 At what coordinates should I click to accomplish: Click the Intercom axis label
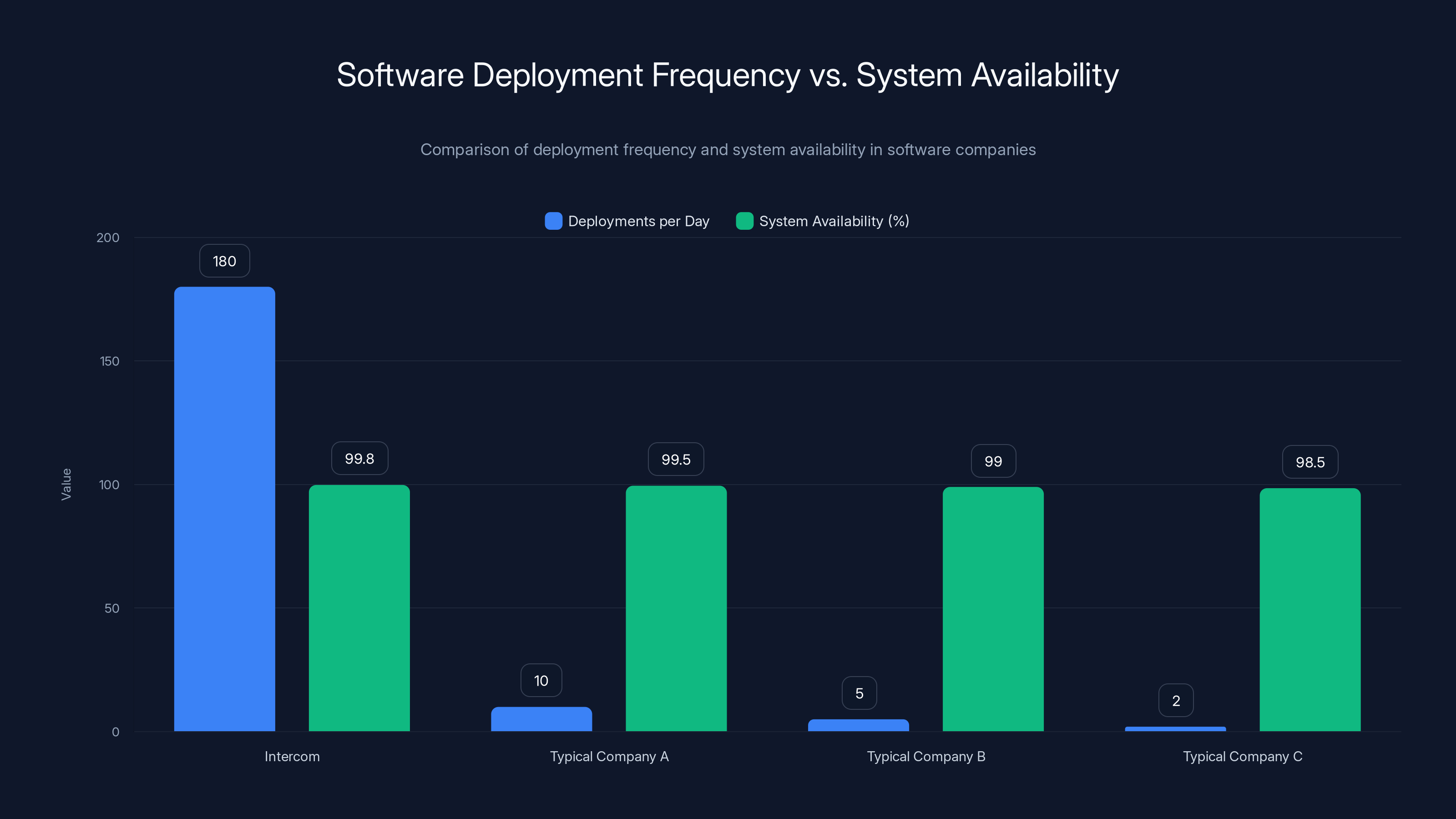pyautogui.click(x=292, y=756)
